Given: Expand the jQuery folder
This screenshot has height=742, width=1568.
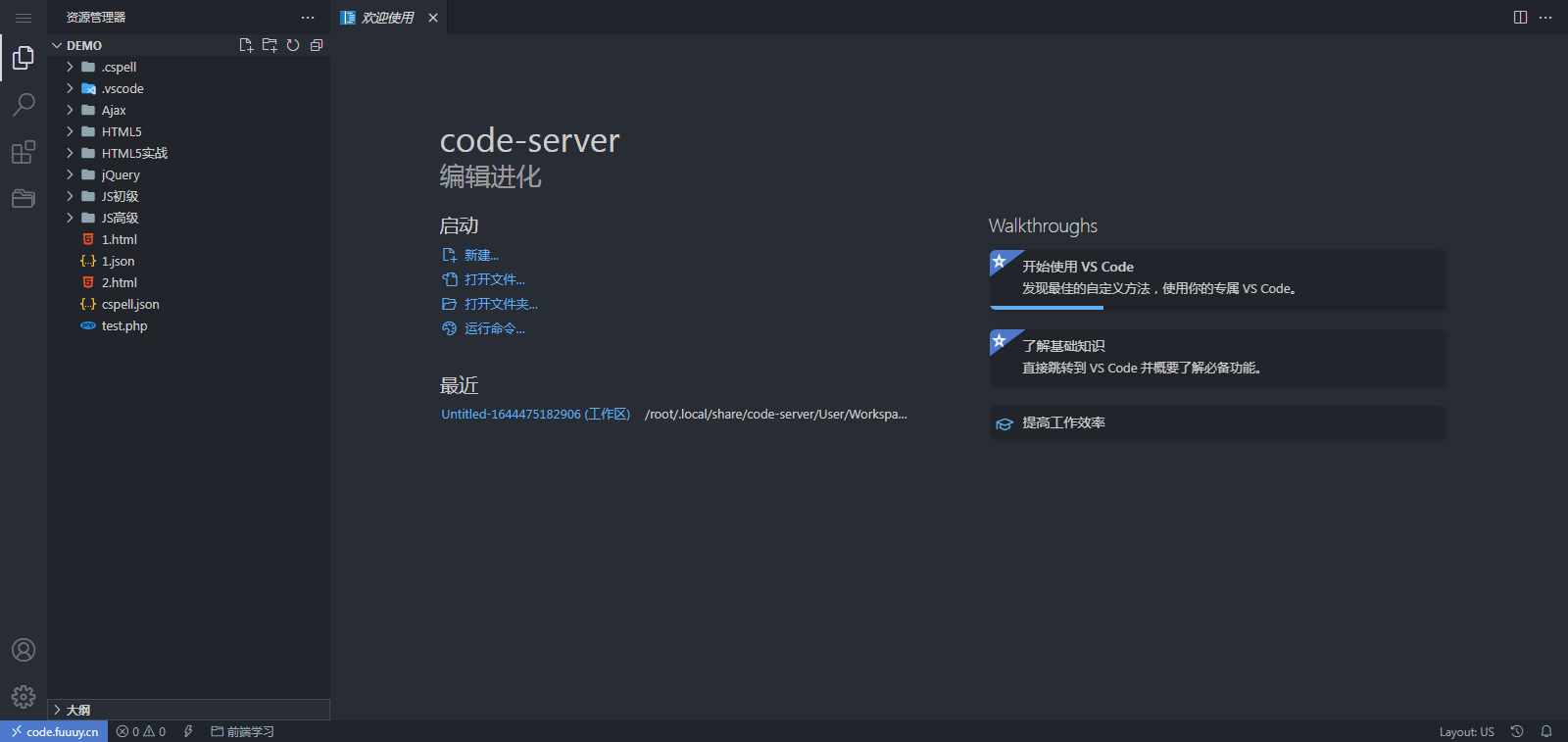Looking at the screenshot, I should point(188,174).
